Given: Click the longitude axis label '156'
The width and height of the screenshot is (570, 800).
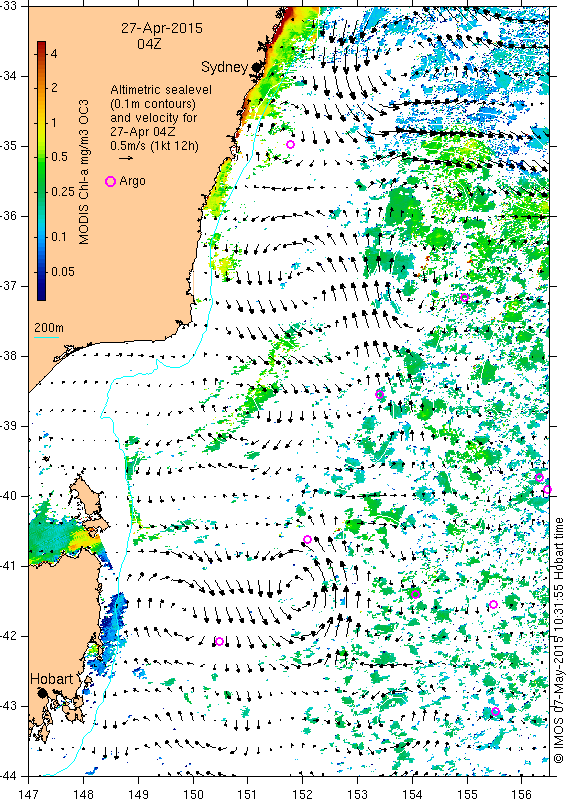Looking at the screenshot, I should pos(522,794).
